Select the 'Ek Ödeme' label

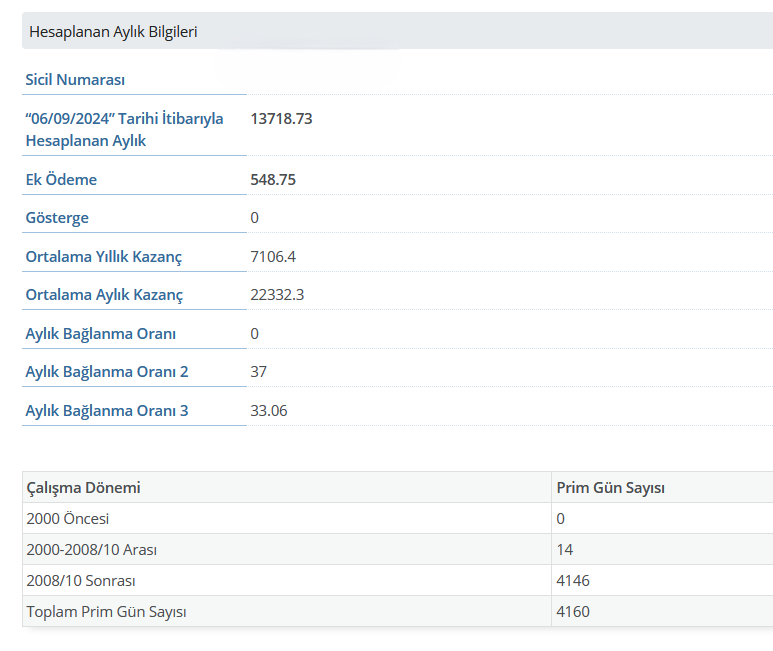(x=61, y=179)
